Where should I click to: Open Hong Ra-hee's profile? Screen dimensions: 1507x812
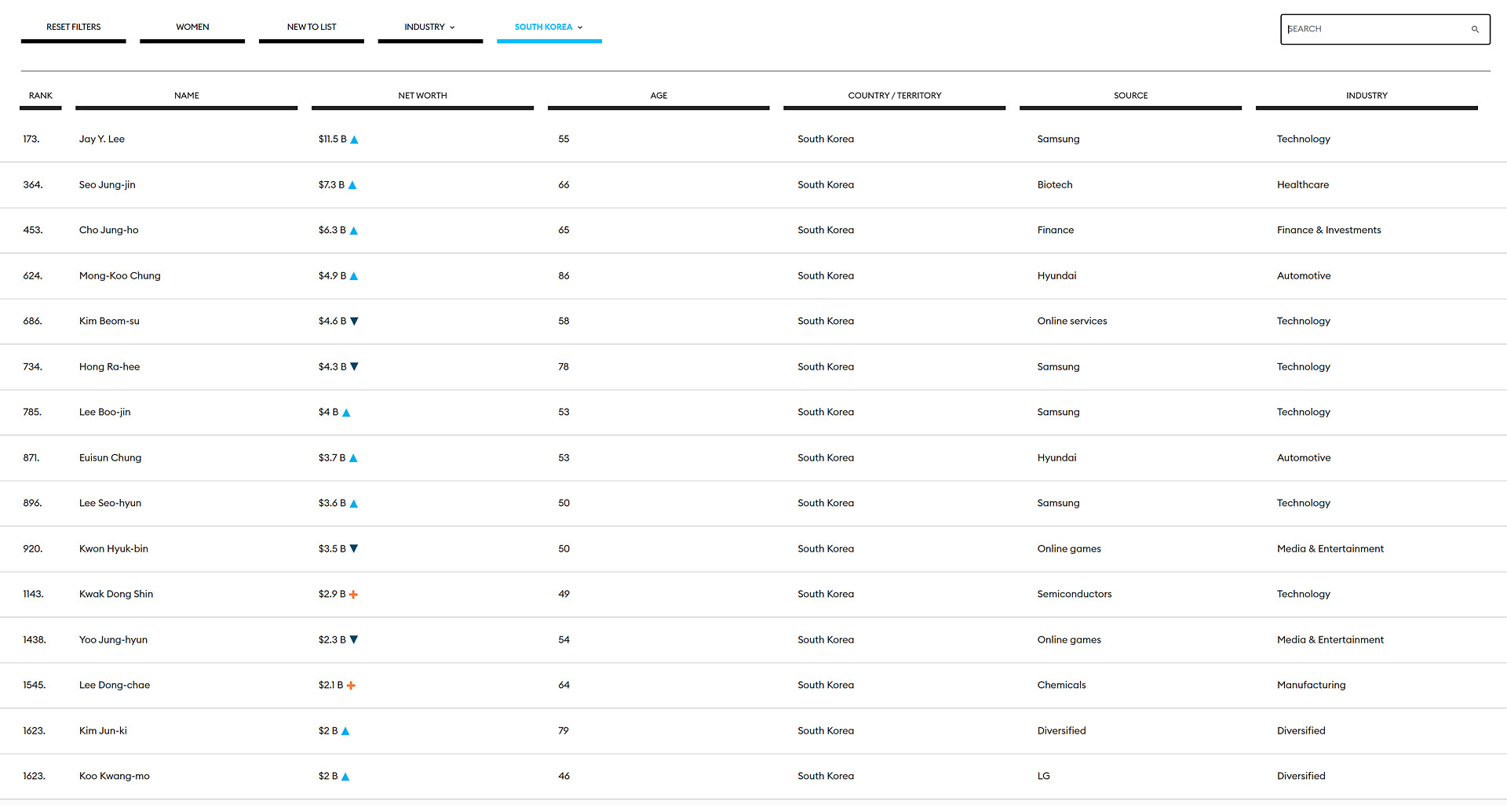(x=110, y=367)
